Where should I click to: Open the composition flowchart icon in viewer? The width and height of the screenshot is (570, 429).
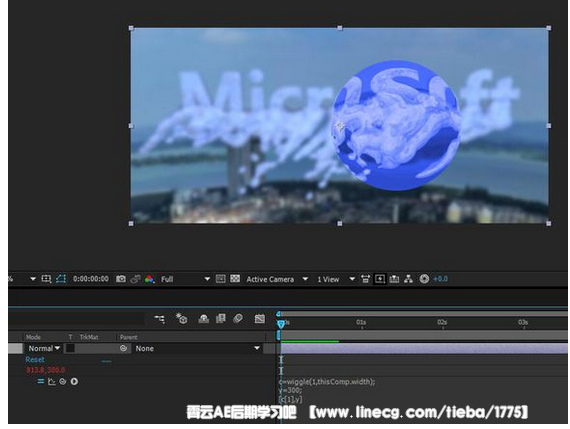tap(408, 279)
